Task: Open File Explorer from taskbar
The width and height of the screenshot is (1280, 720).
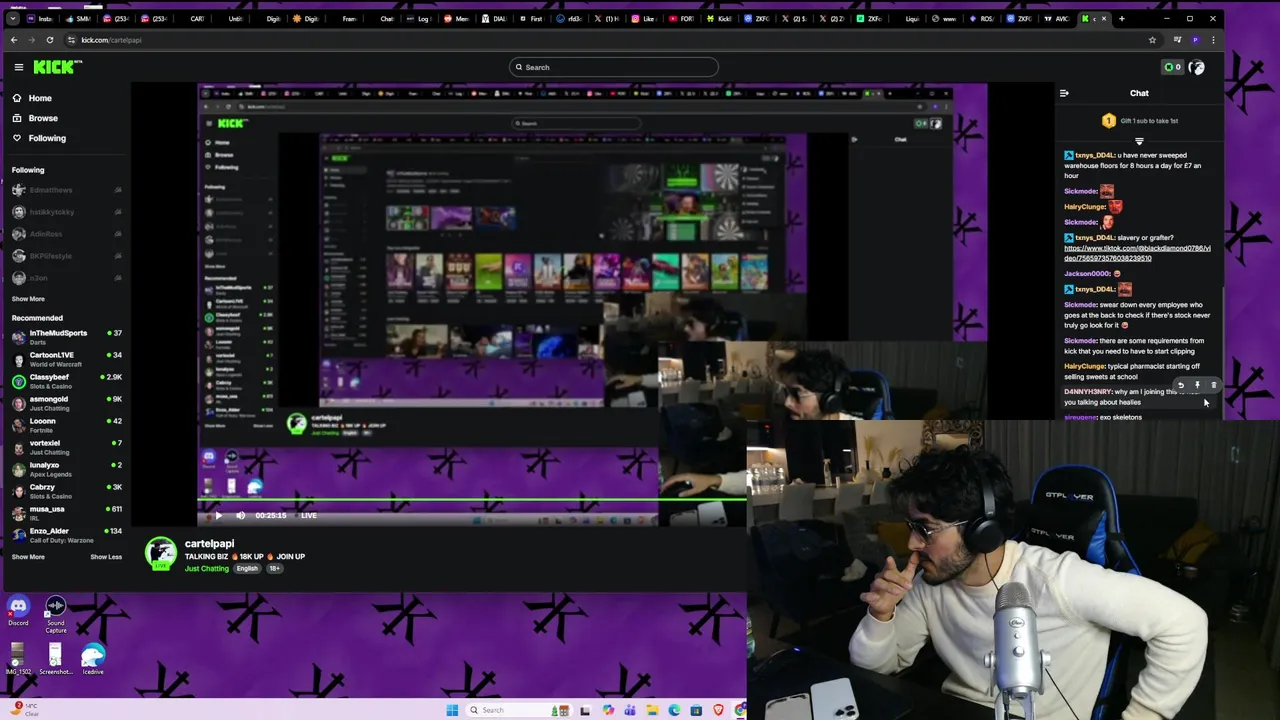Action: [x=652, y=710]
